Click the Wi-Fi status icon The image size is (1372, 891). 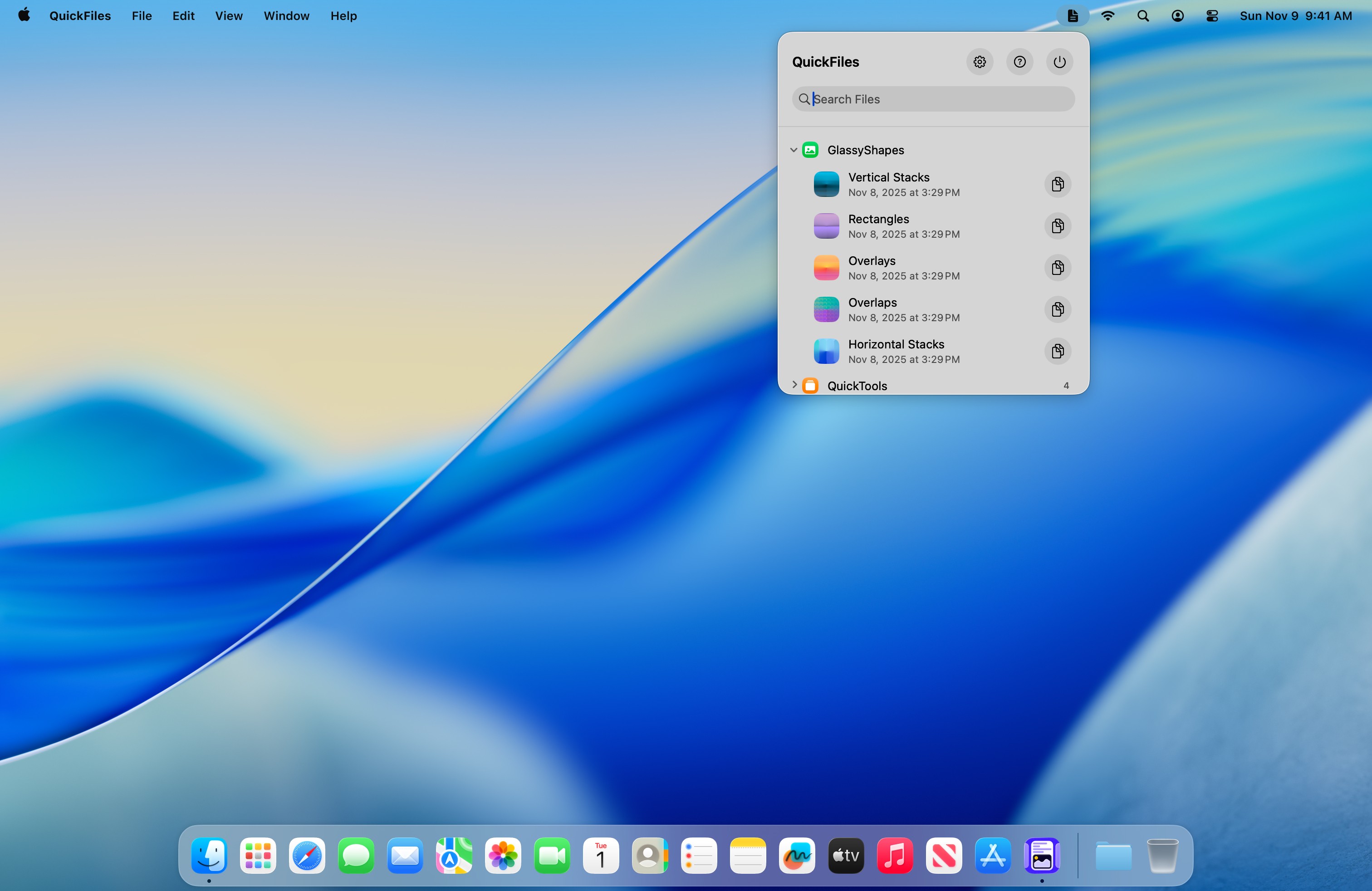pos(1108,15)
